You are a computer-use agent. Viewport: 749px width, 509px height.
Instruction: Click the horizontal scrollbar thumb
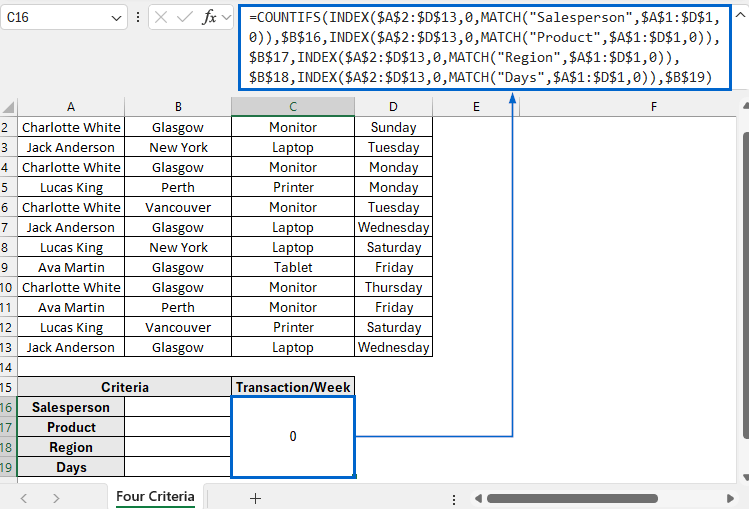[x=570, y=497]
